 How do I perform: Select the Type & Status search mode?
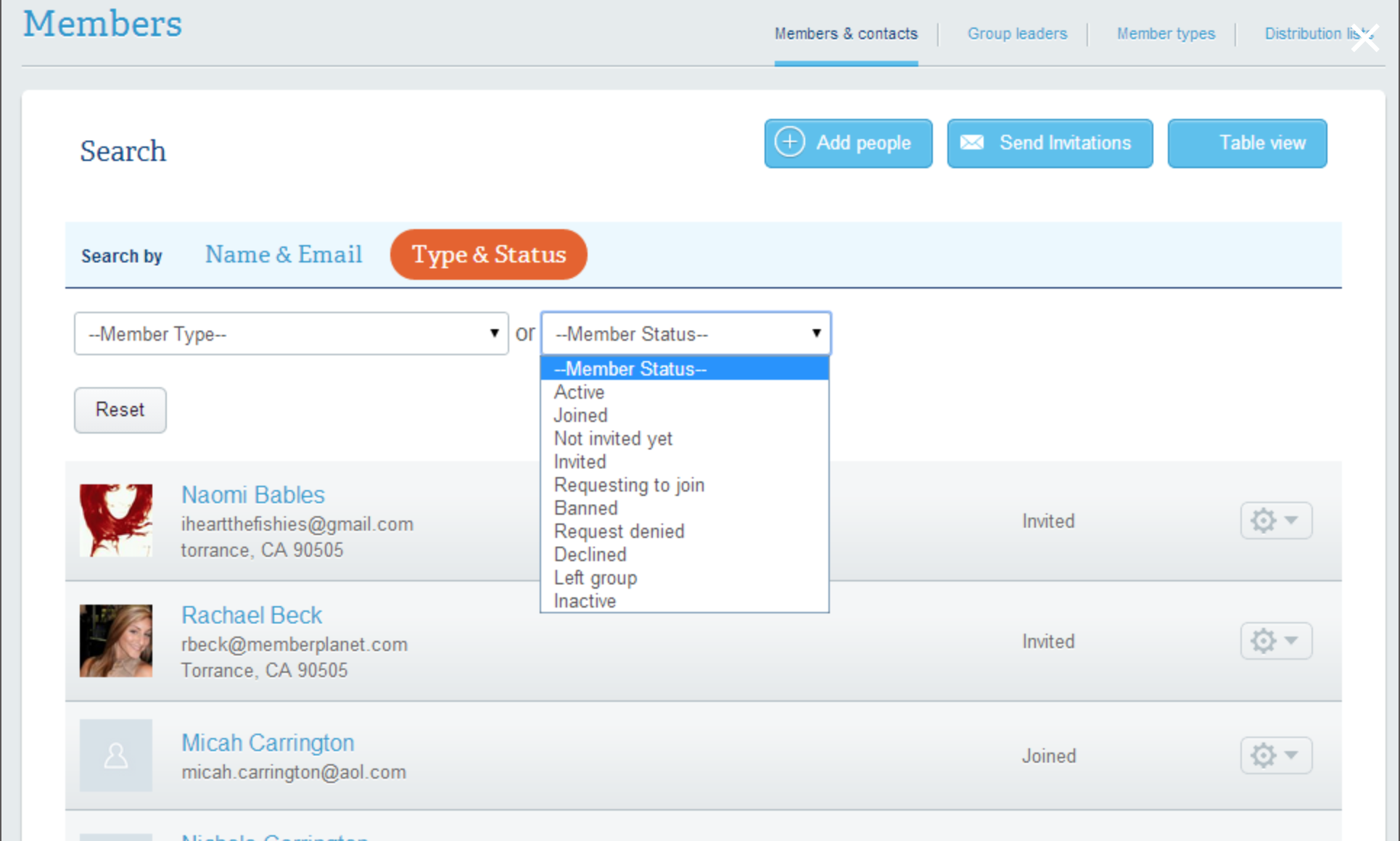click(488, 254)
